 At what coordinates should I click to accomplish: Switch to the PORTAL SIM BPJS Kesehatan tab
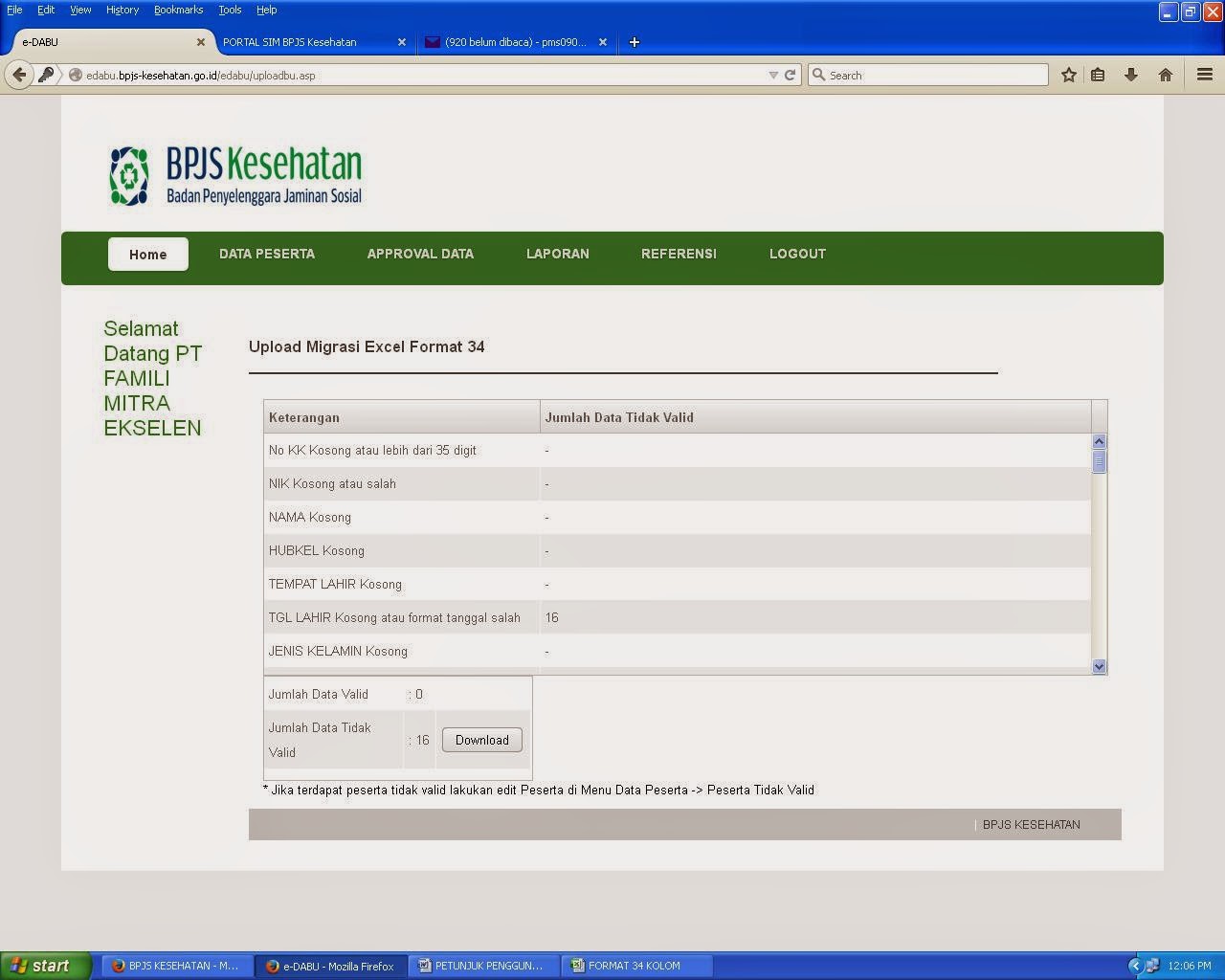pos(308,42)
